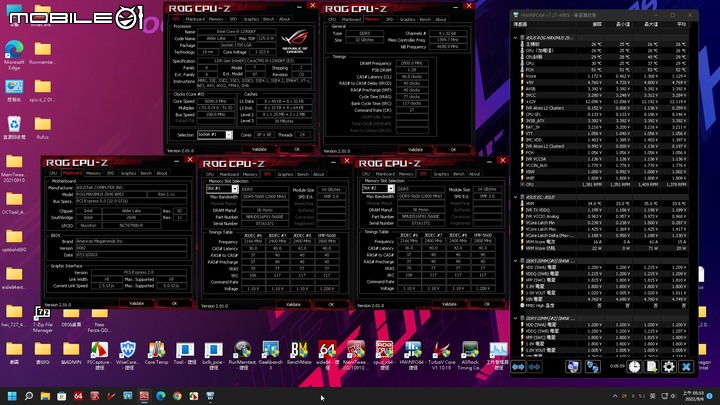Launch RunMemtest desktop shortcut
The height and width of the screenshot is (405, 720).
[x=242, y=354]
